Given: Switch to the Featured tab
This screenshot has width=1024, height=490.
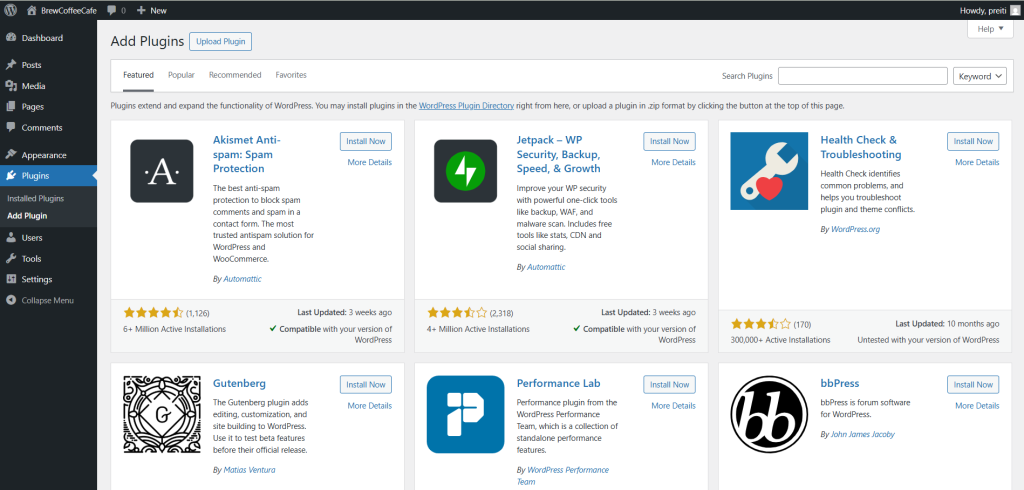Looking at the screenshot, I should 138,75.
